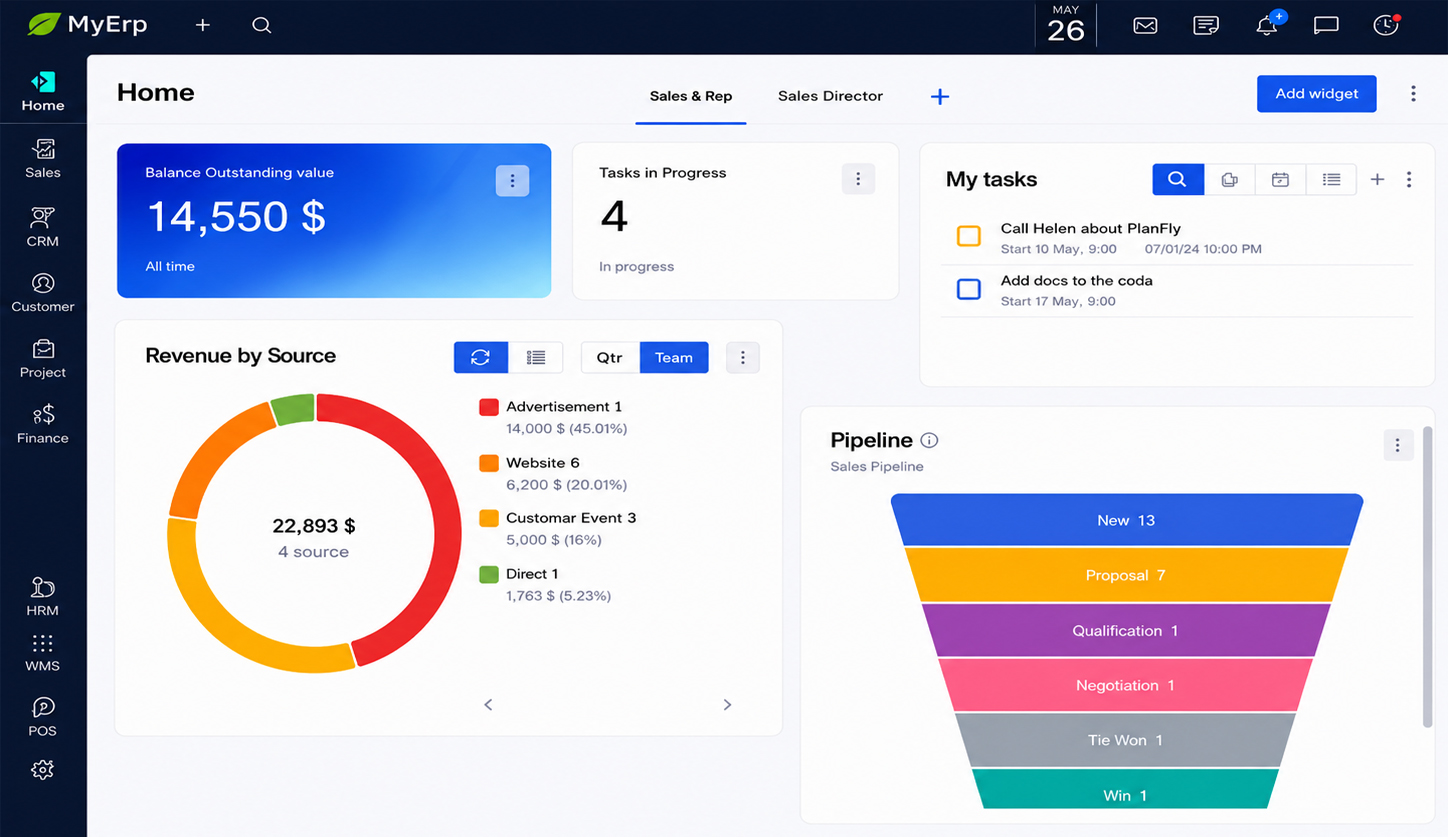The image size is (1448, 837).
Task: Open Revenue by Source options menu
Action: (x=743, y=357)
